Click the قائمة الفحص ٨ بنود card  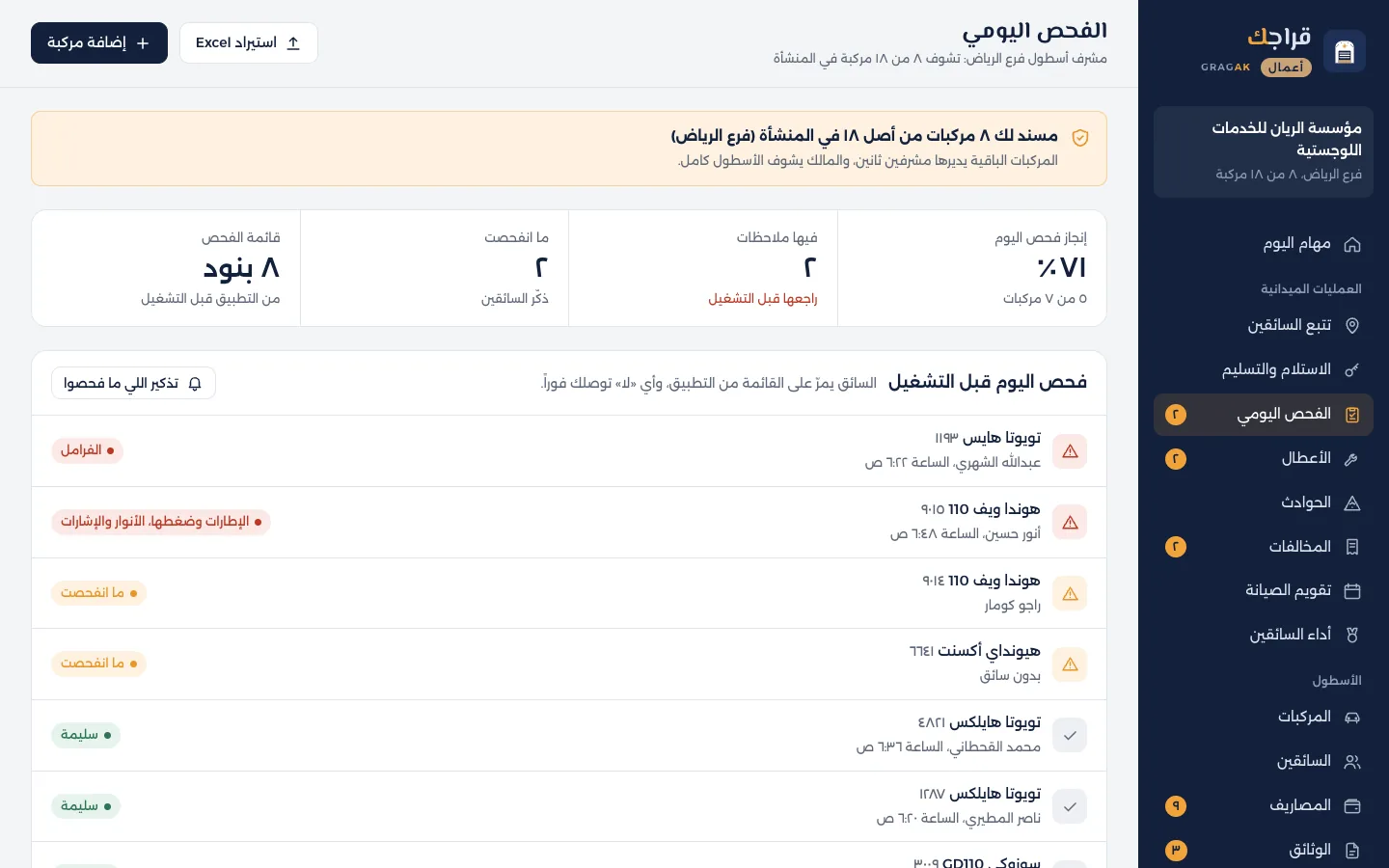166,268
